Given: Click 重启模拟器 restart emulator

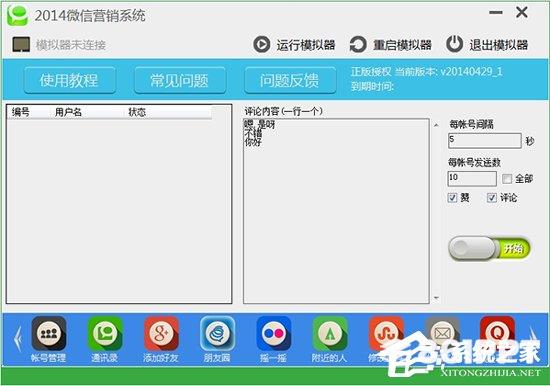Looking at the screenshot, I should tap(390, 45).
